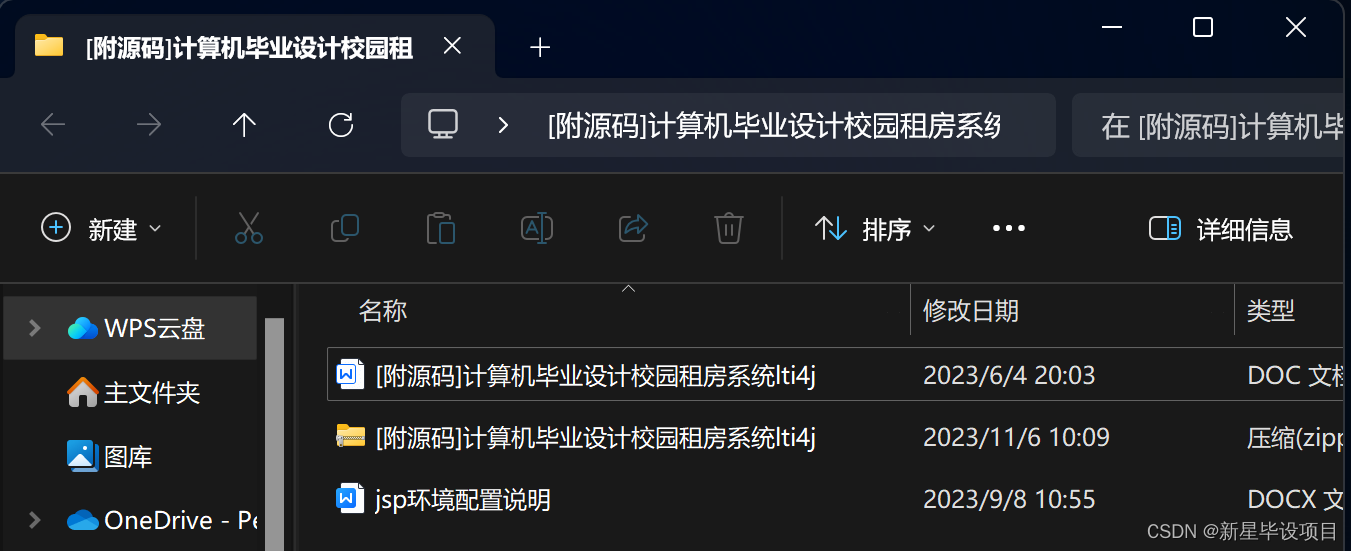Click the Share arrow icon
The height and width of the screenshot is (551, 1351).
(634, 228)
